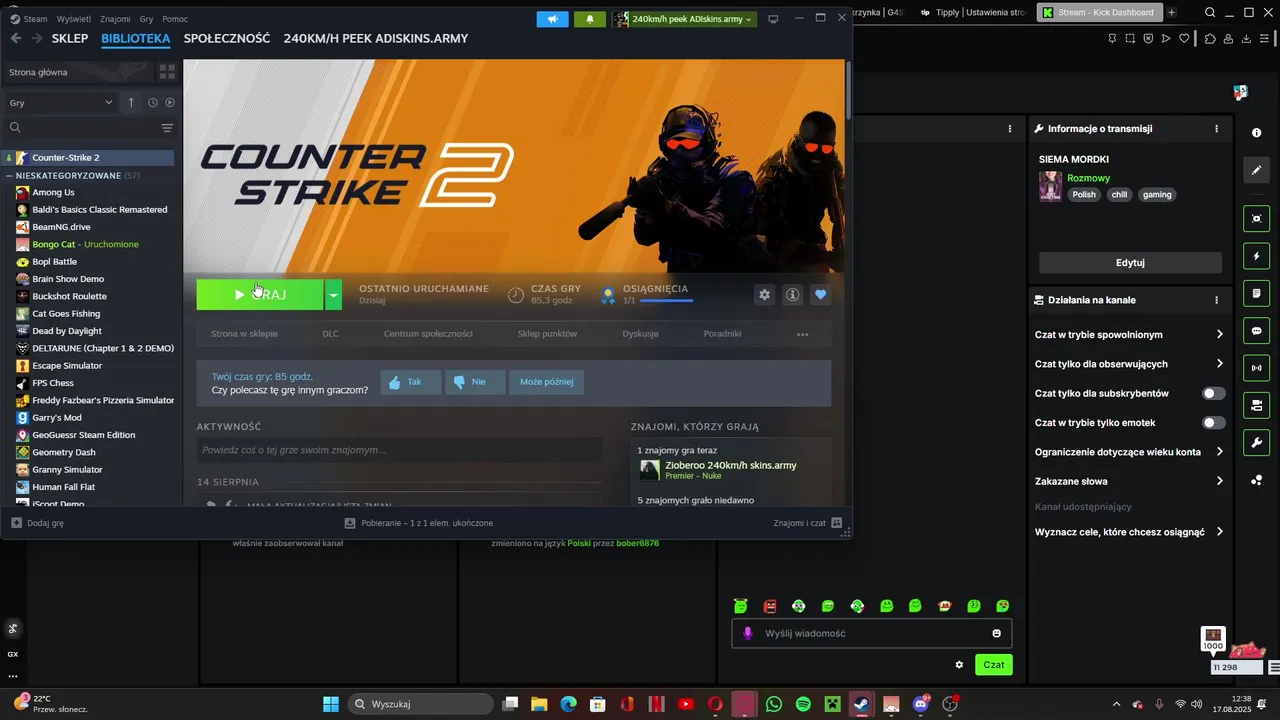Image resolution: width=1280 pixels, height=720 pixels.
Task: Switch Steam library to grid view icon
Action: (x=167, y=72)
